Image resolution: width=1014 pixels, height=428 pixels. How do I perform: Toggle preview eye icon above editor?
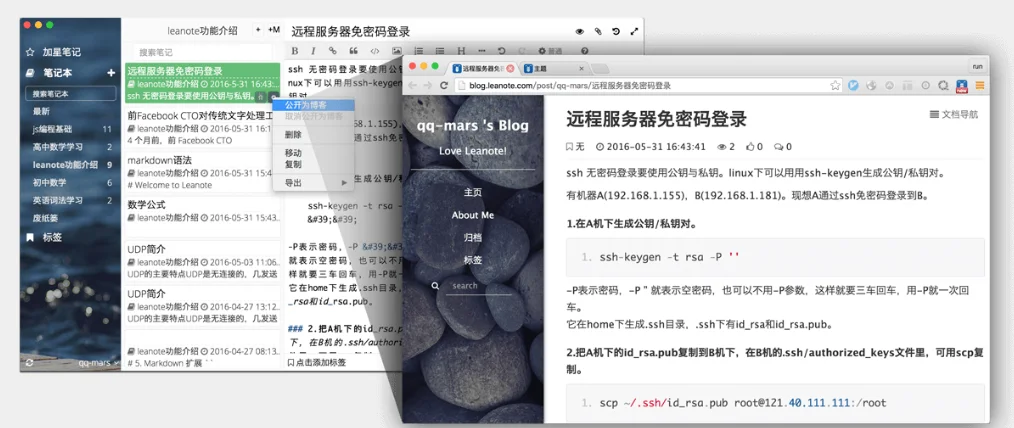click(580, 31)
